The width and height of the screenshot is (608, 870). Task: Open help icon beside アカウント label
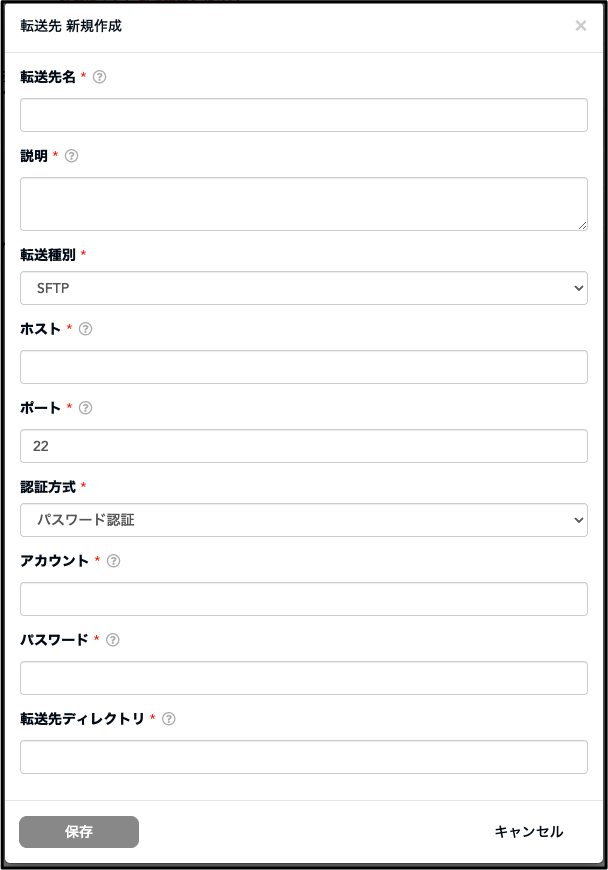pyautogui.click(x=113, y=561)
